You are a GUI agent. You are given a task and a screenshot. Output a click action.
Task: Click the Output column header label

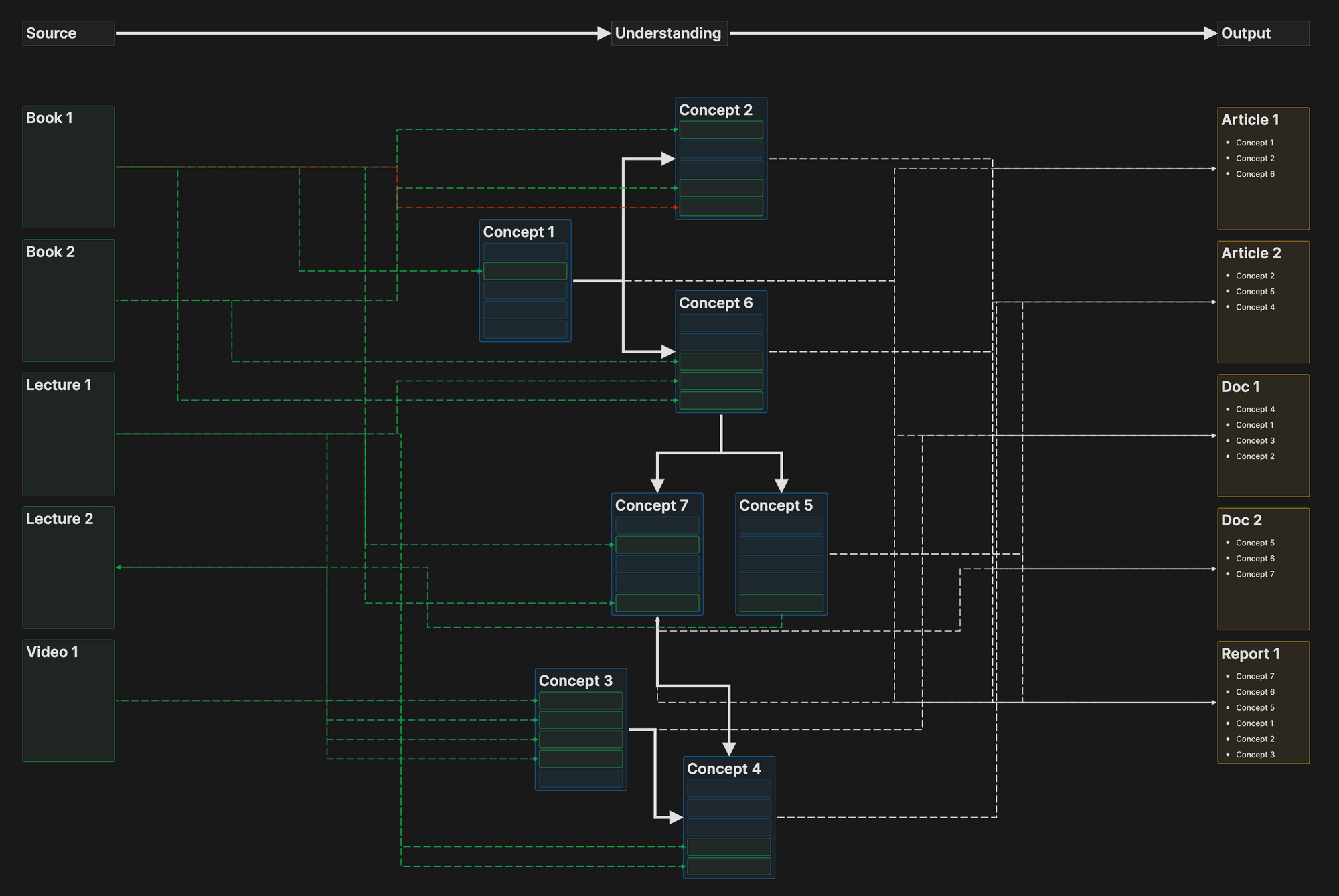coord(1246,33)
